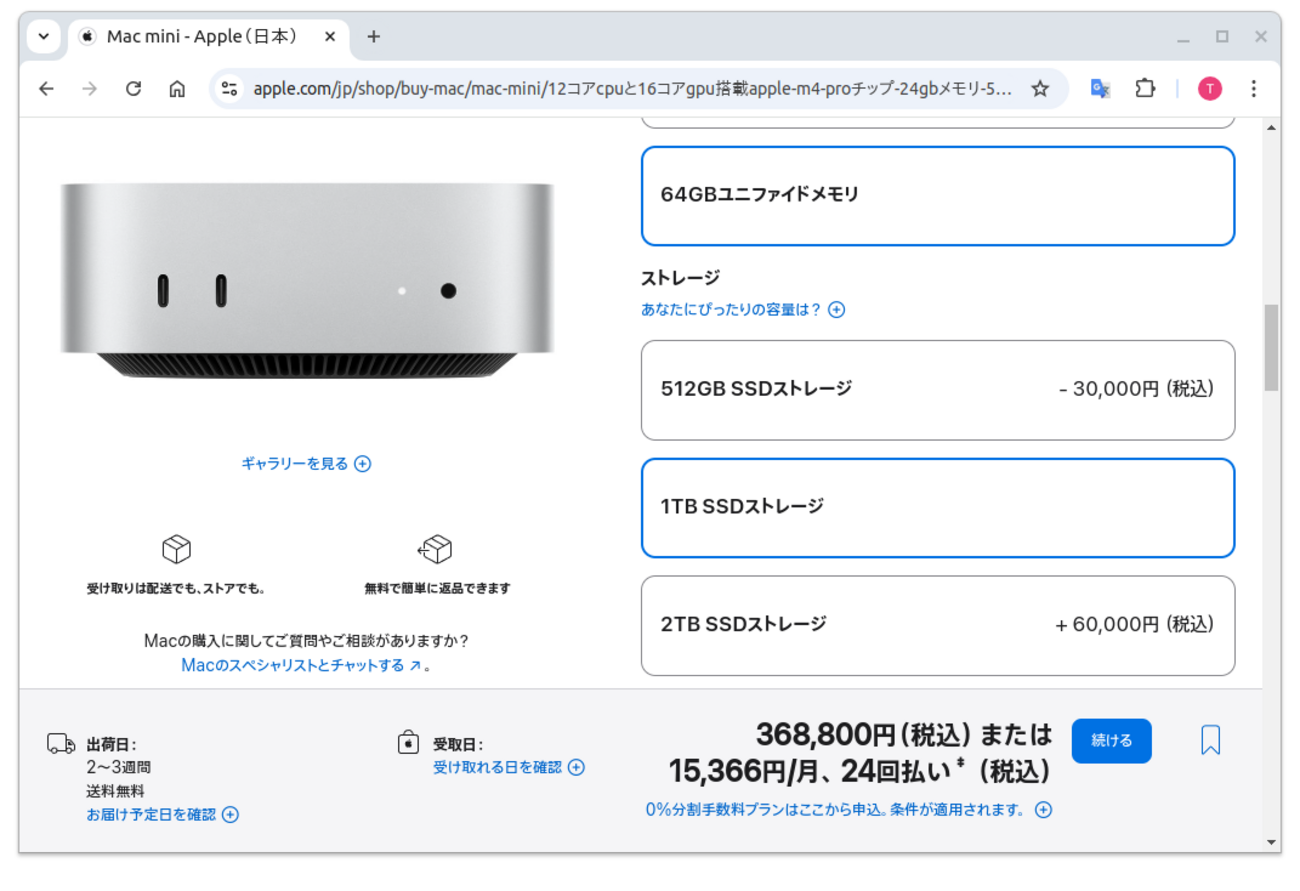Choose 512GB SSD storage option
Screen dimensions: 1300x891
(938, 390)
